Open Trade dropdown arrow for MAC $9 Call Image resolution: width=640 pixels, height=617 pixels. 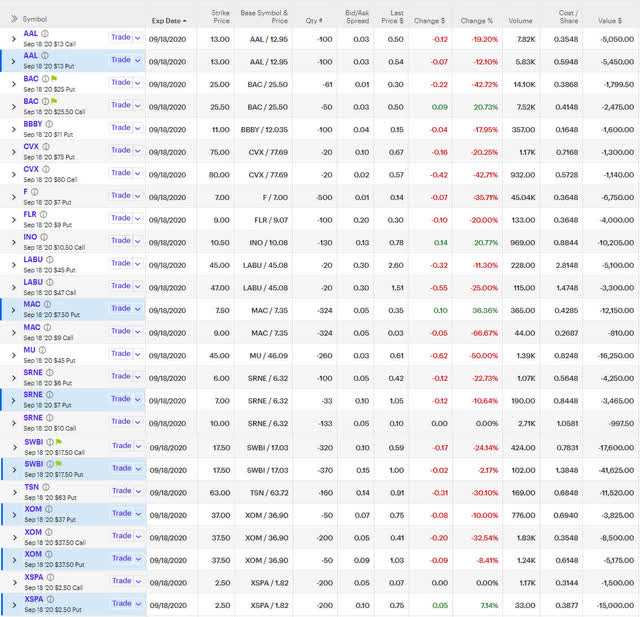click(138, 332)
